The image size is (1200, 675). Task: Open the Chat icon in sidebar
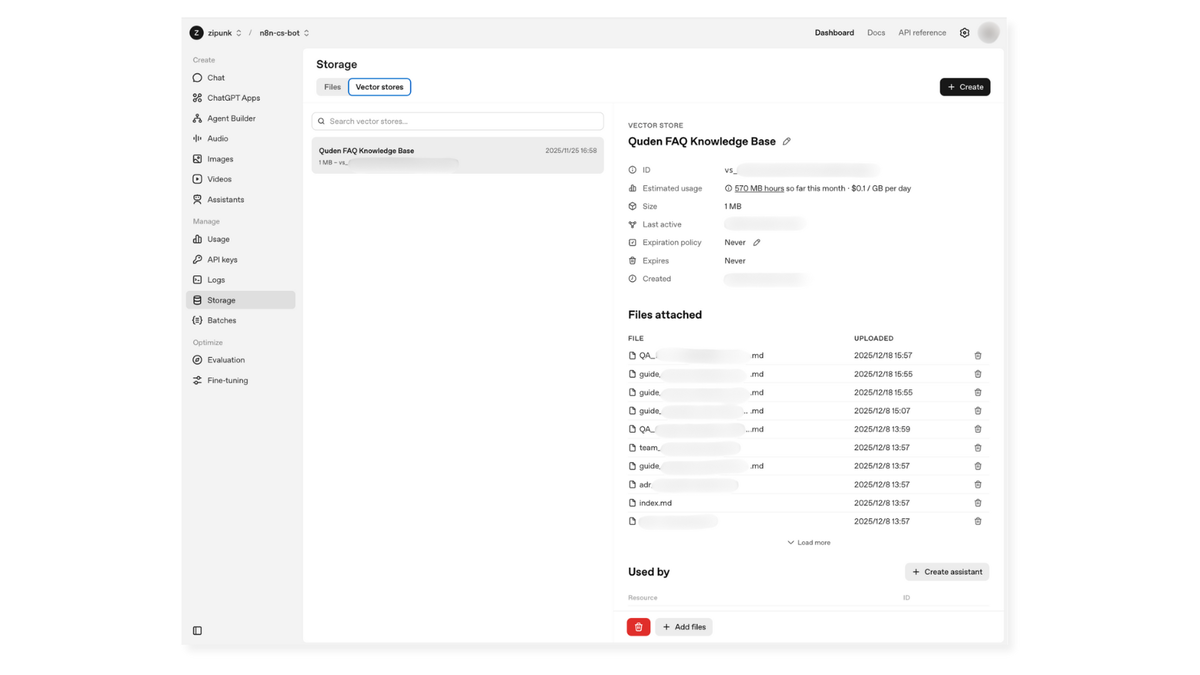click(x=197, y=78)
